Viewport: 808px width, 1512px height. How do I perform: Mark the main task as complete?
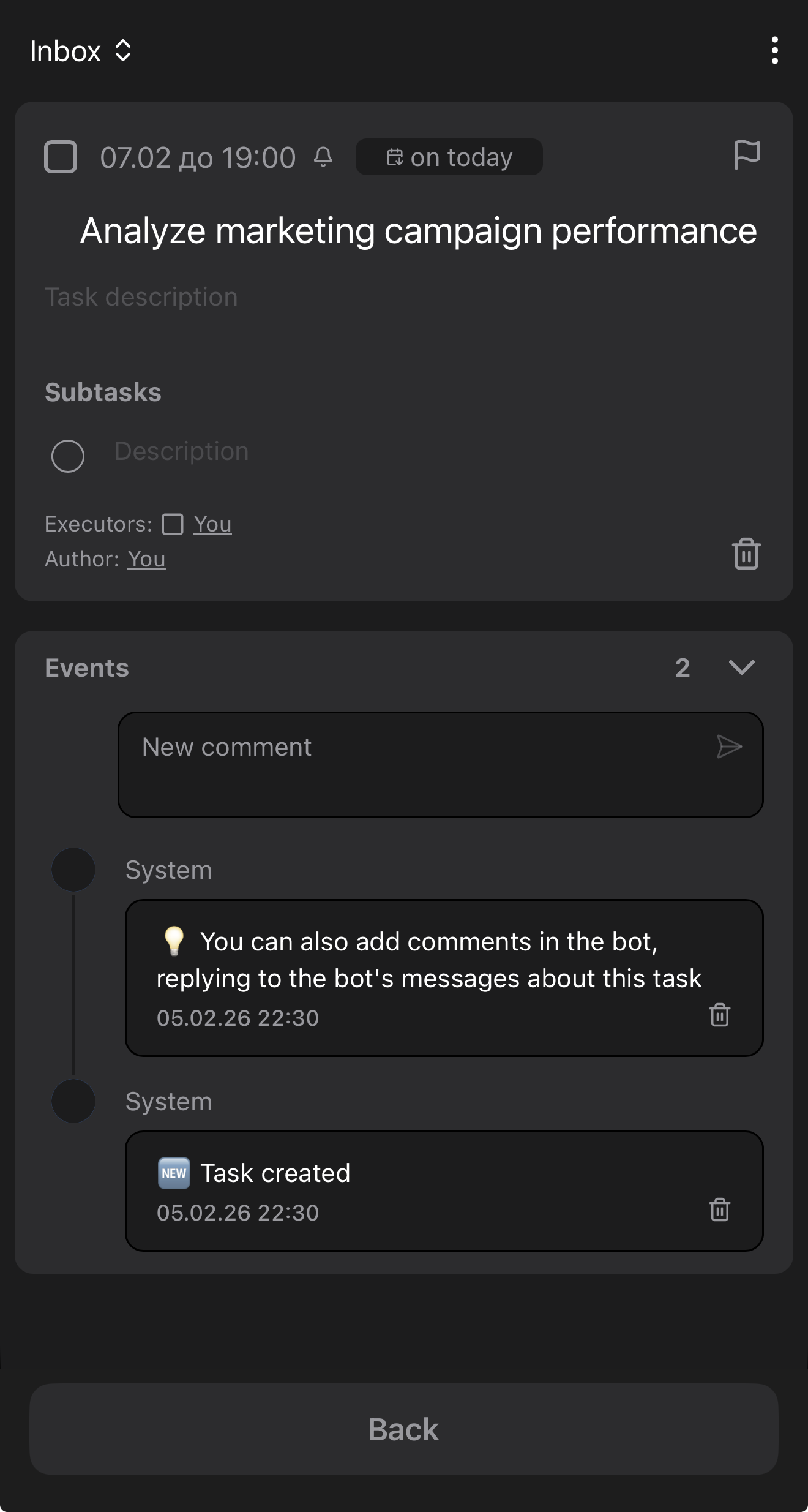(60, 157)
